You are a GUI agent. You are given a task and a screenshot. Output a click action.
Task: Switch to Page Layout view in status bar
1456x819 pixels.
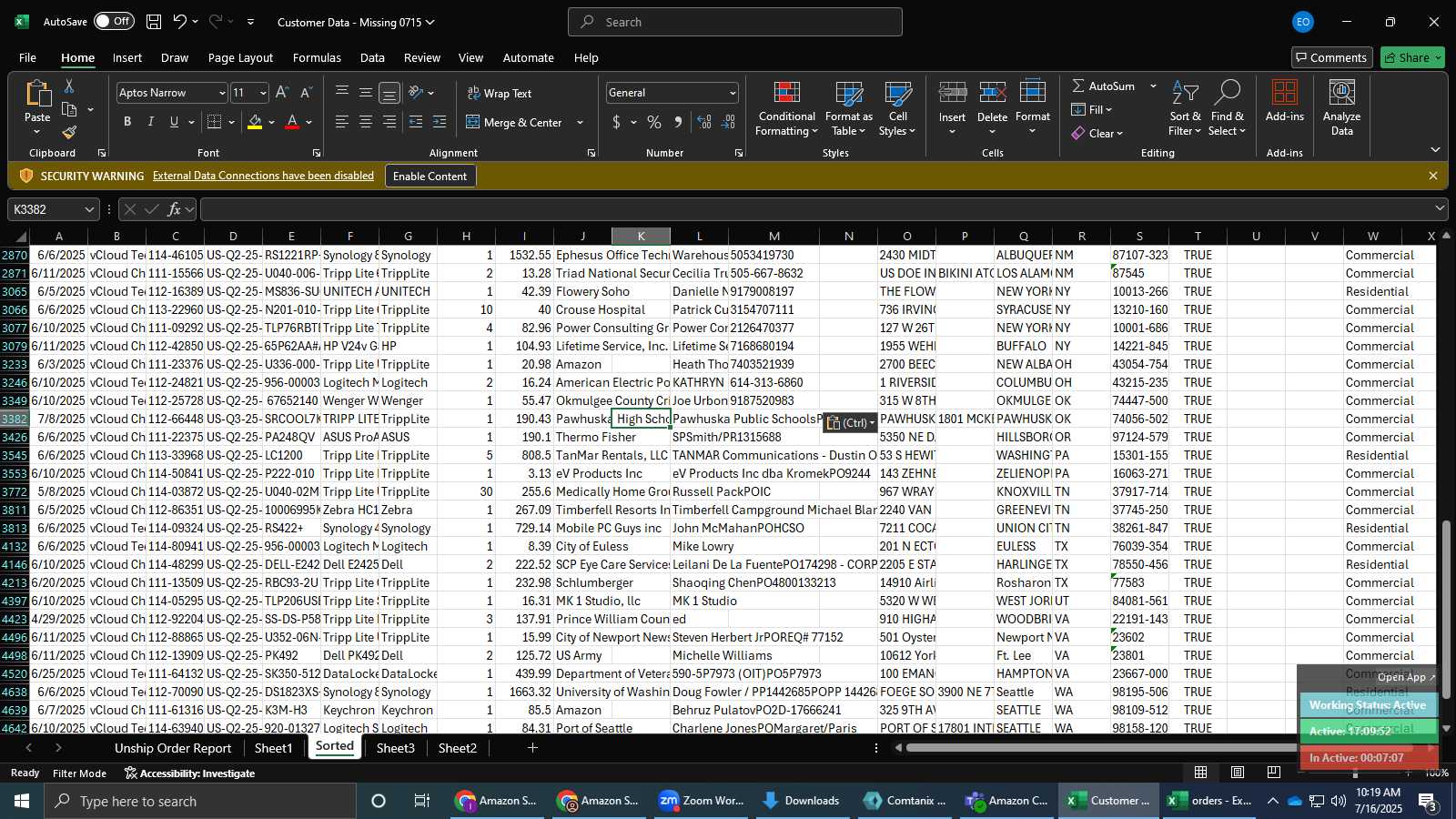click(1237, 773)
